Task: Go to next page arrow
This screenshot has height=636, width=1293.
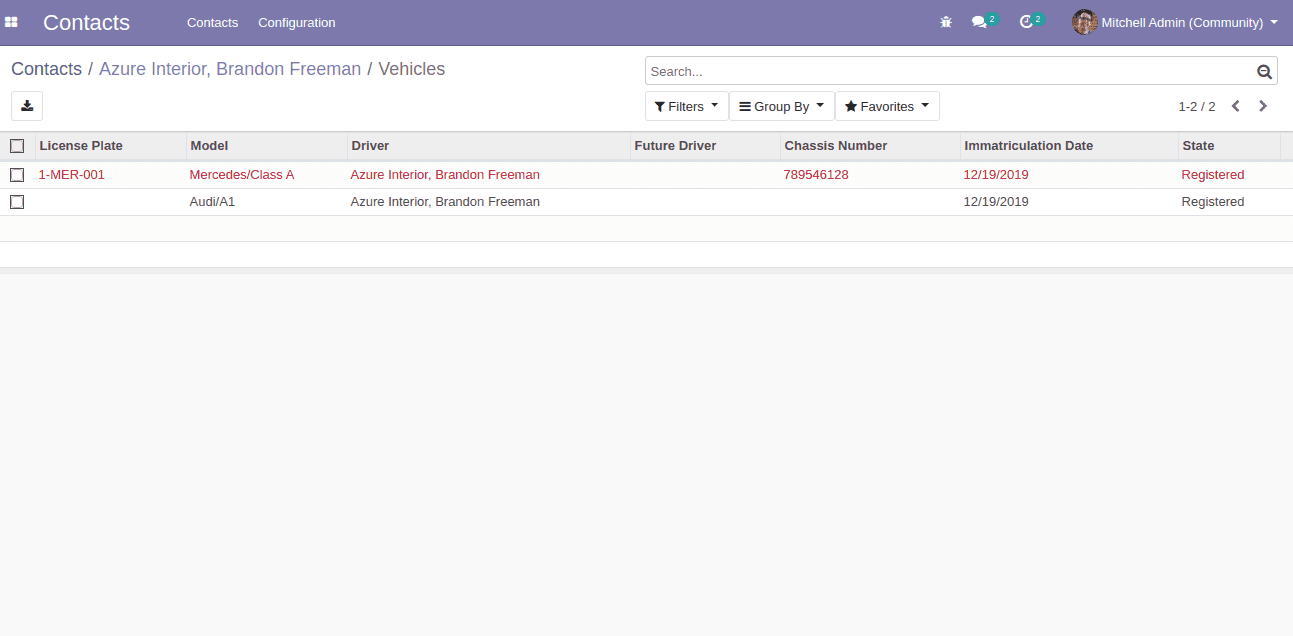Action: coord(1263,106)
